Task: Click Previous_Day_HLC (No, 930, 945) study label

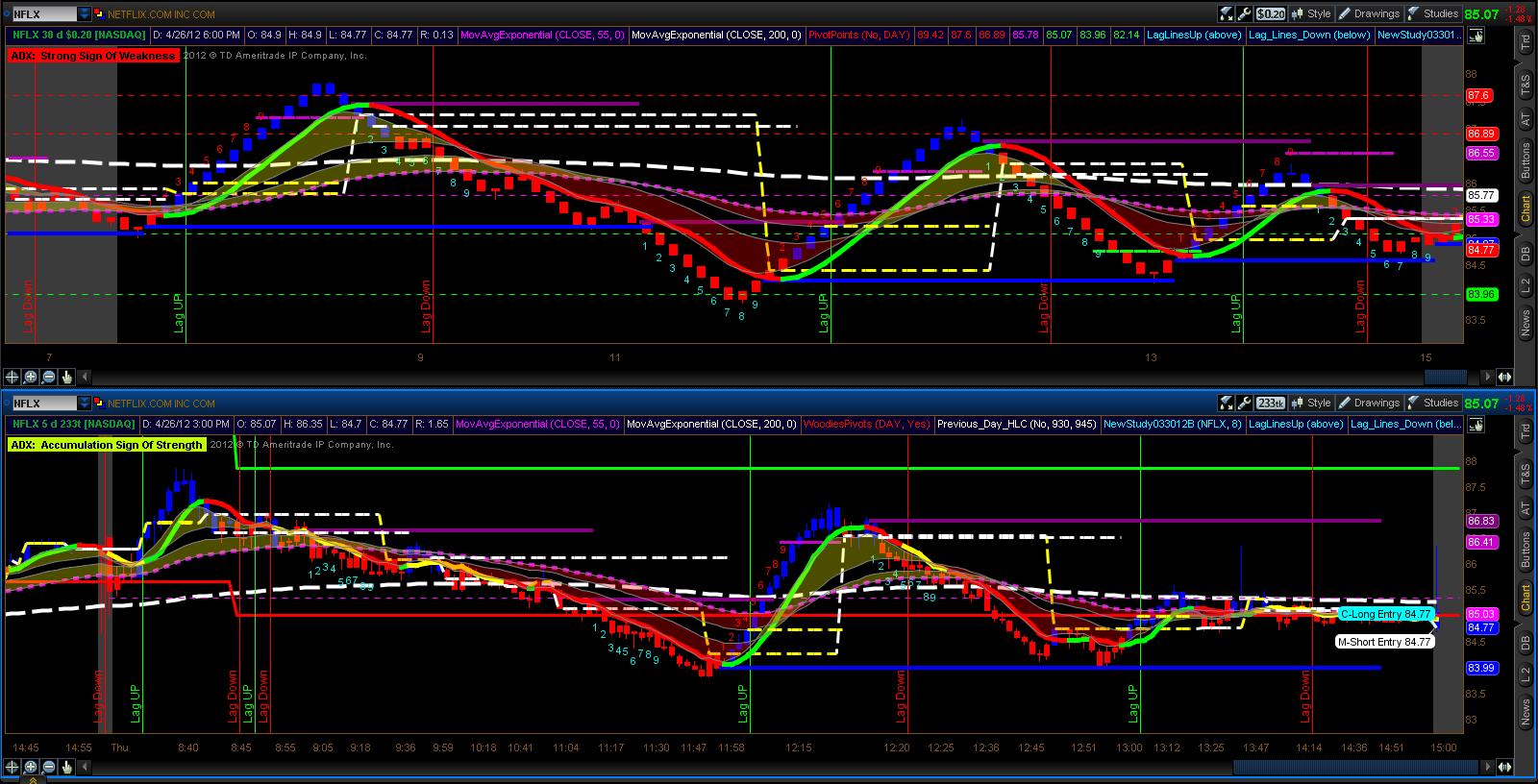Action: 1017,424
